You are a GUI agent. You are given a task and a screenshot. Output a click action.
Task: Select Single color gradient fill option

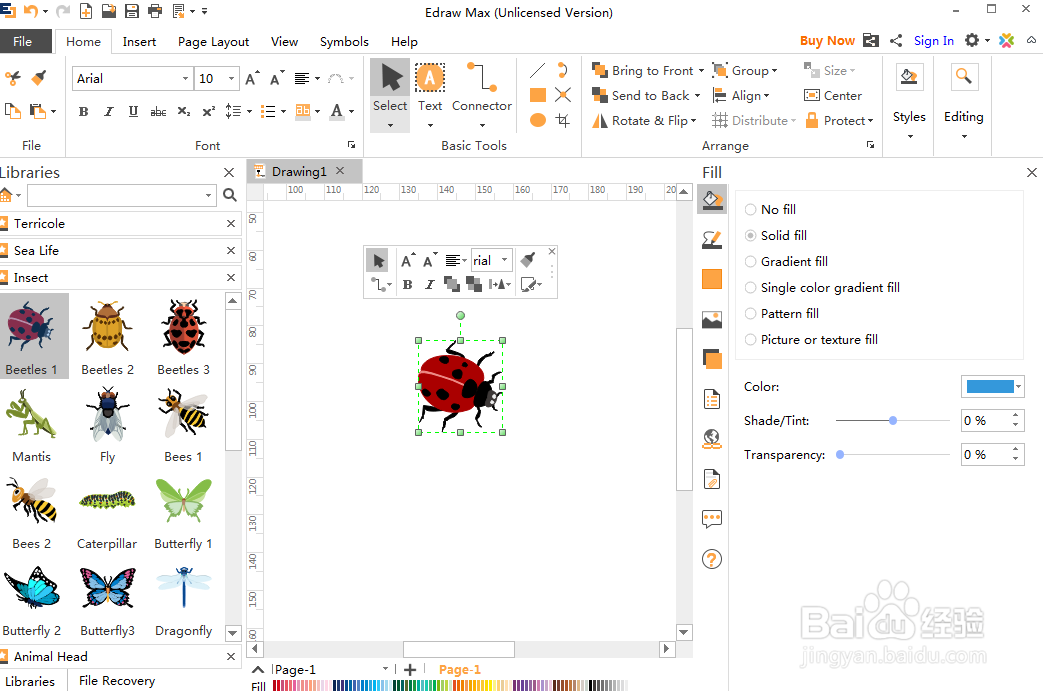(822, 287)
